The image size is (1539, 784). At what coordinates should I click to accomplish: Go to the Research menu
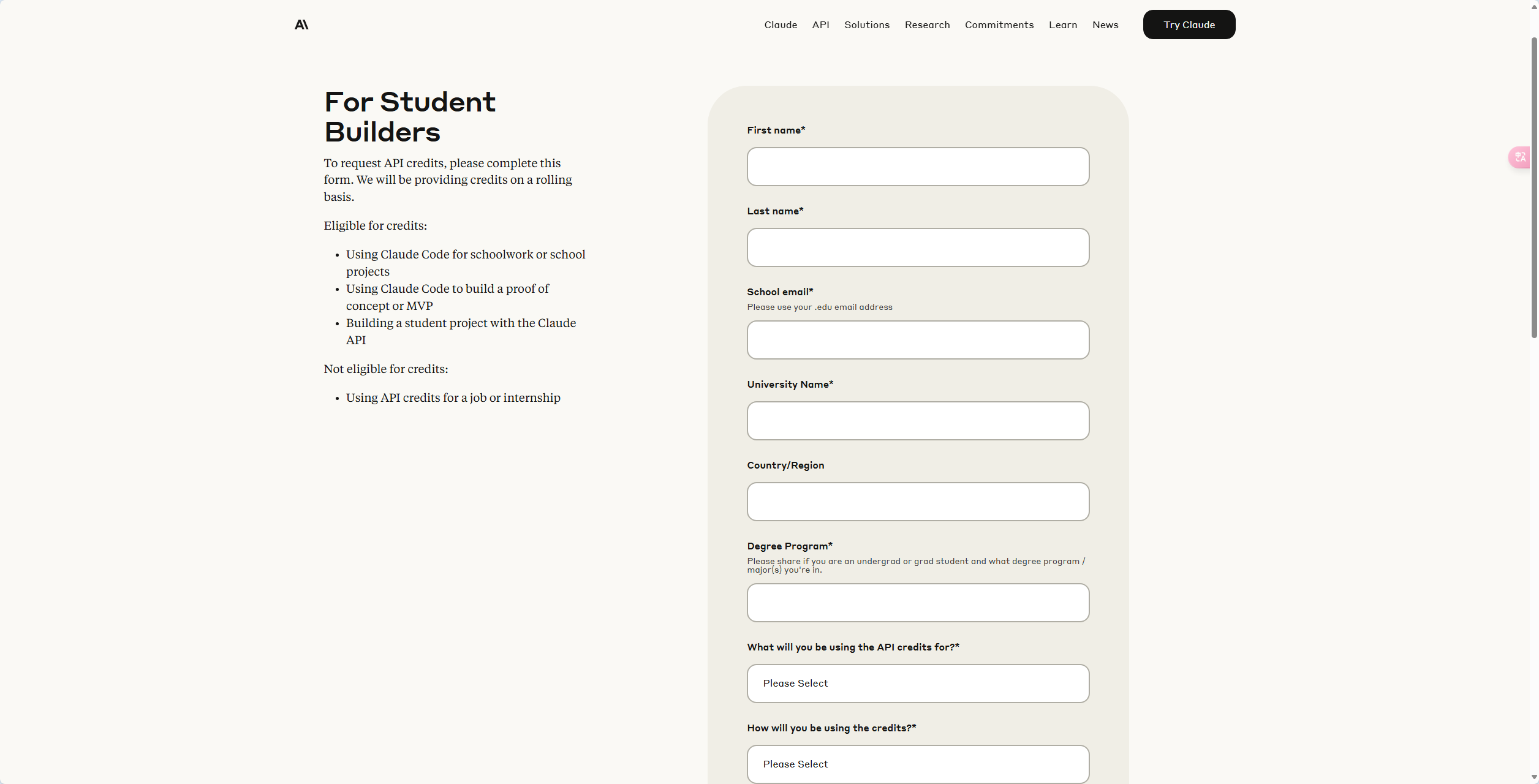(927, 25)
